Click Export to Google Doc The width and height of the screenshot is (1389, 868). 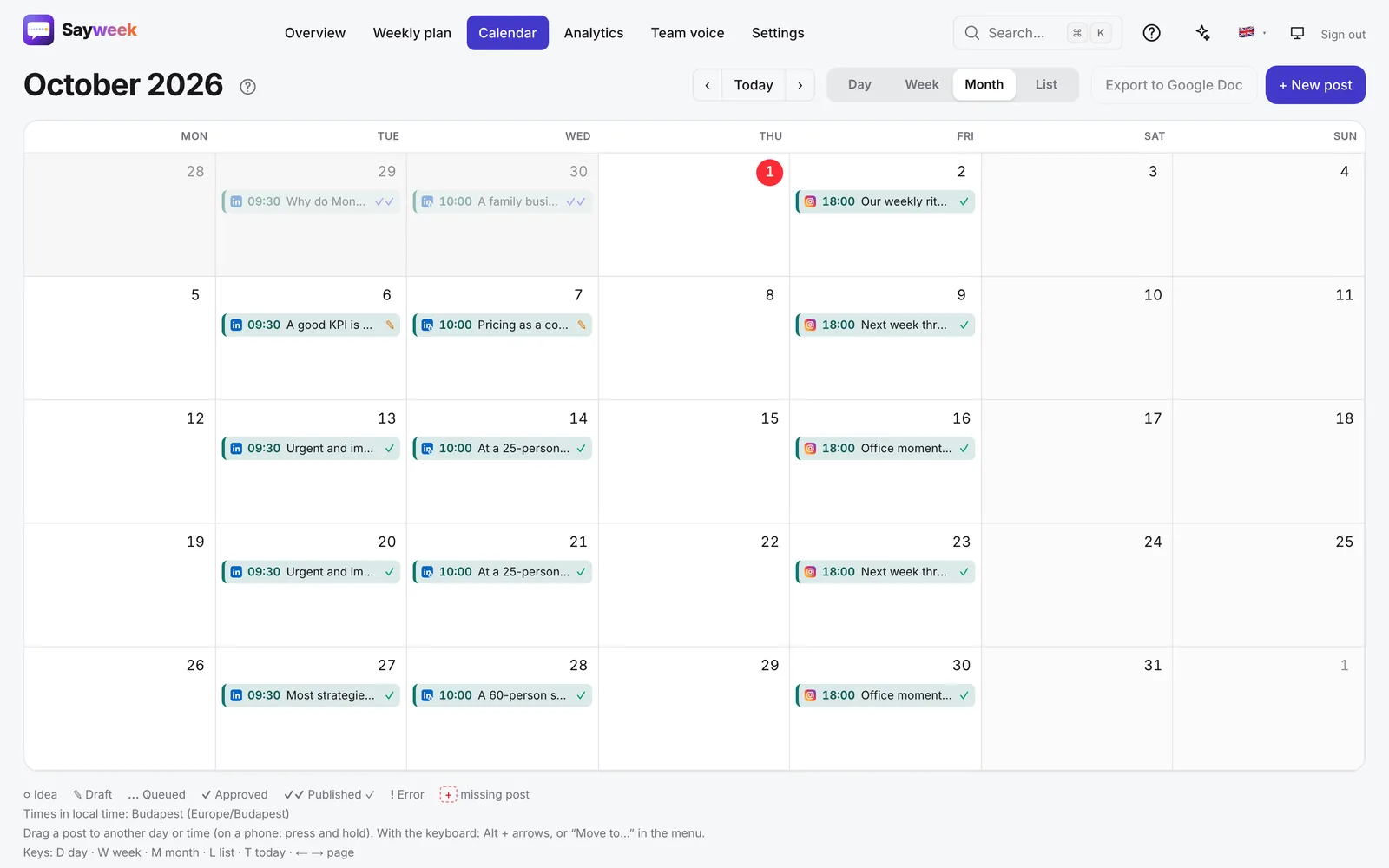1174,85
